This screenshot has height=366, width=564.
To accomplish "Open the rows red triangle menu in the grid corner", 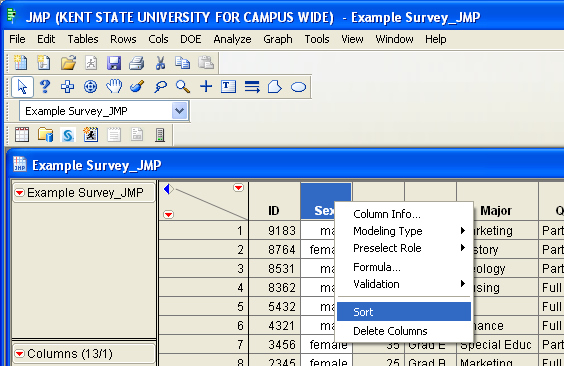I will coord(168,215).
